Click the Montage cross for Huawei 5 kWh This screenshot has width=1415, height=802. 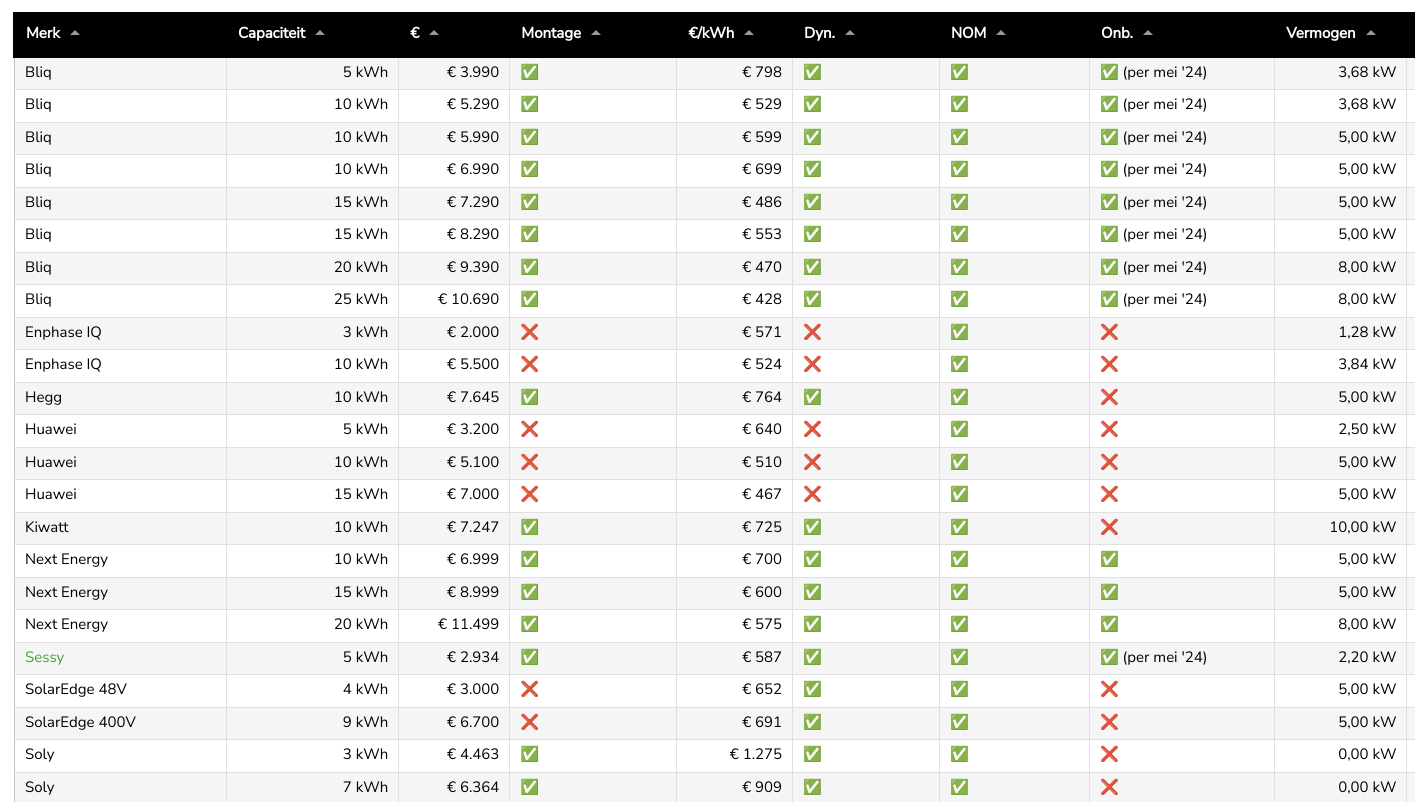click(530, 429)
